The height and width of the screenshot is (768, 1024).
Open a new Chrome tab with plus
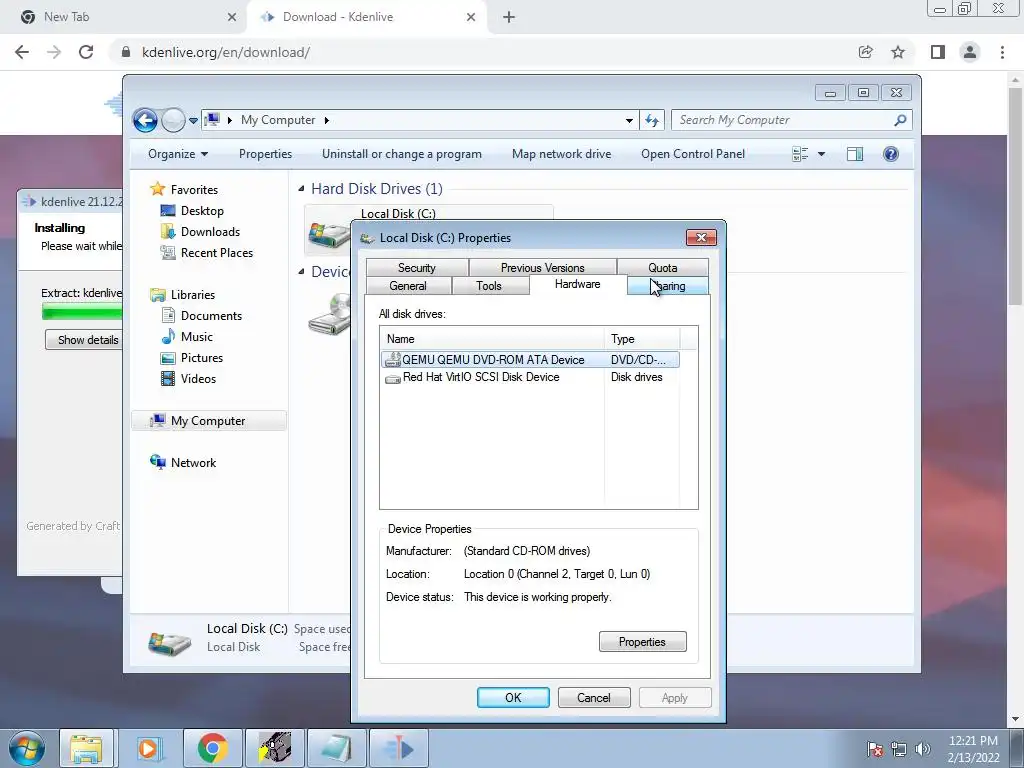tap(509, 18)
